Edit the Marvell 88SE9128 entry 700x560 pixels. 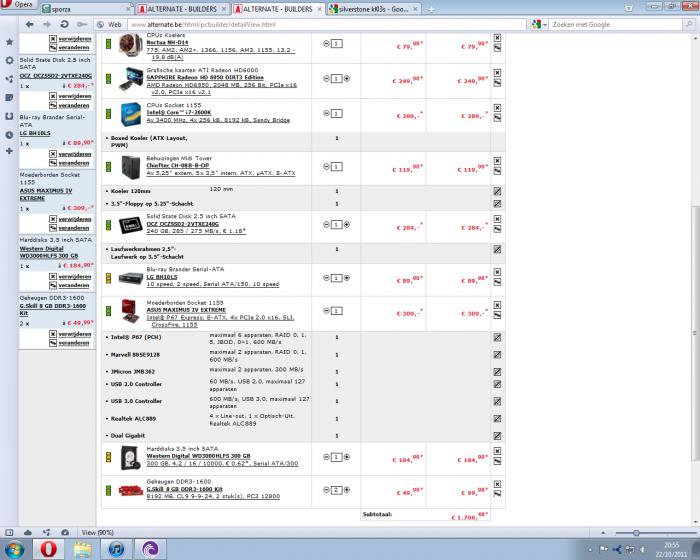497,355
